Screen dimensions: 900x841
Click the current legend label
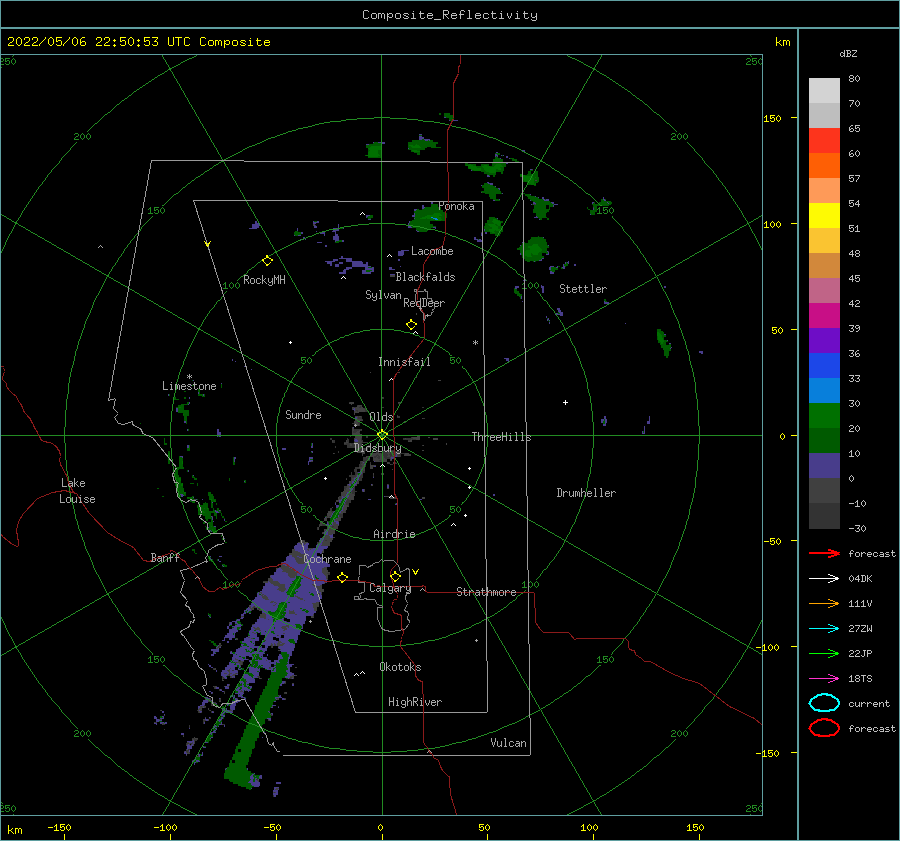(x=869, y=704)
